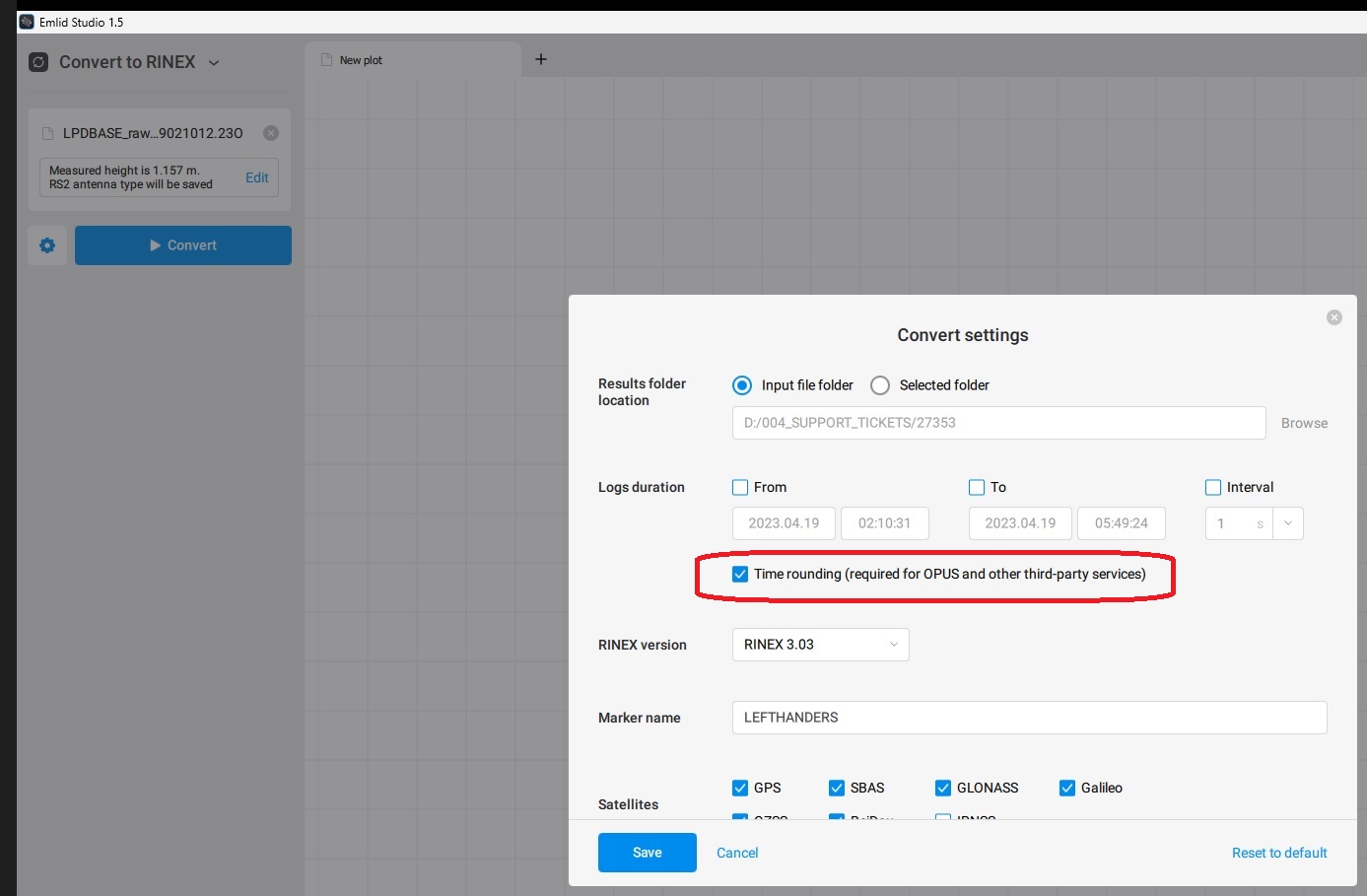Viewport: 1367px width, 896px height.
Task: Select the Selected folder radio button
Action: tap(880, 385)
